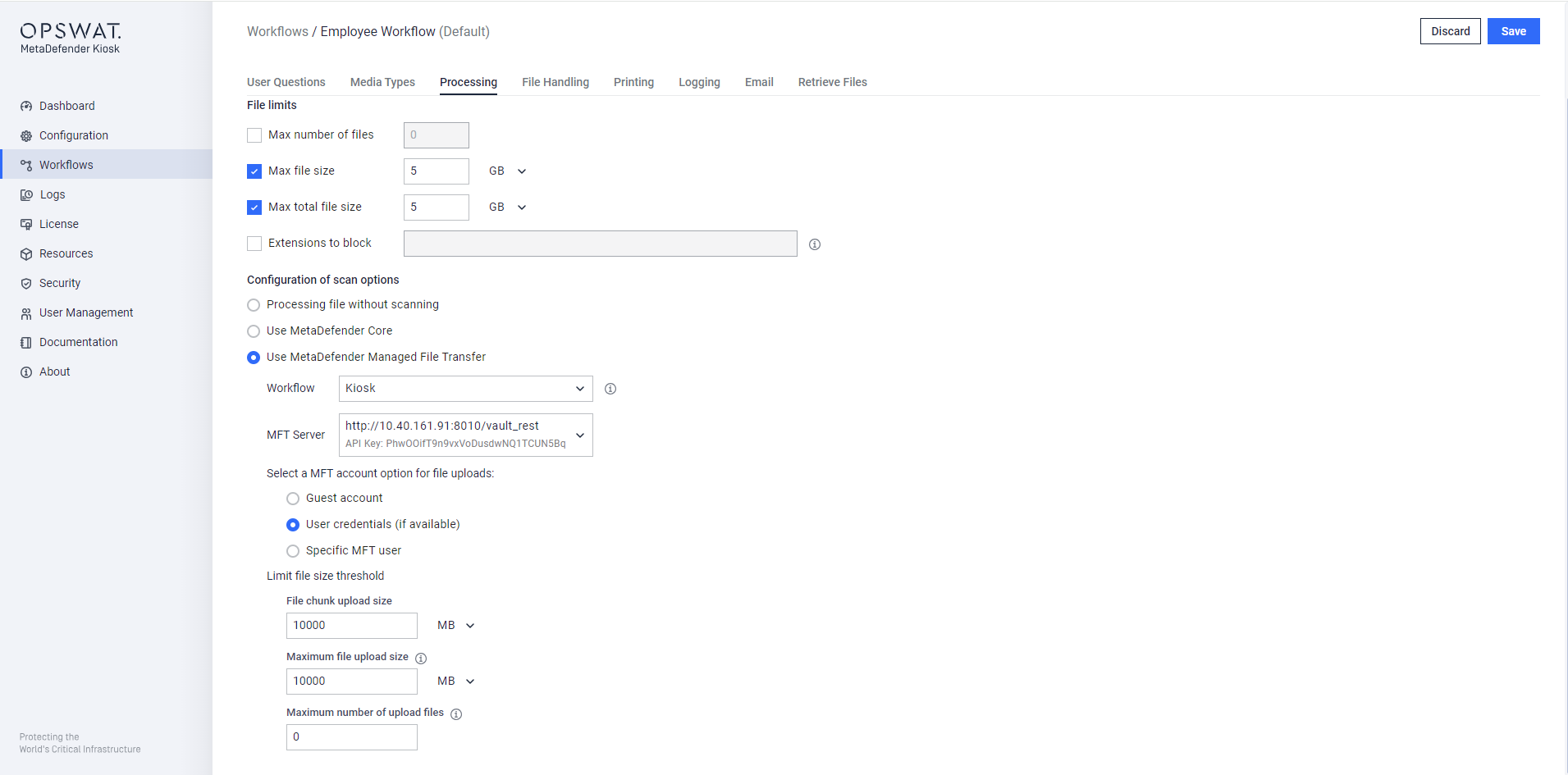Choose the Specific MFT user option
Image resolution: width=1568 pixels, height=775 pixels.
293,551
